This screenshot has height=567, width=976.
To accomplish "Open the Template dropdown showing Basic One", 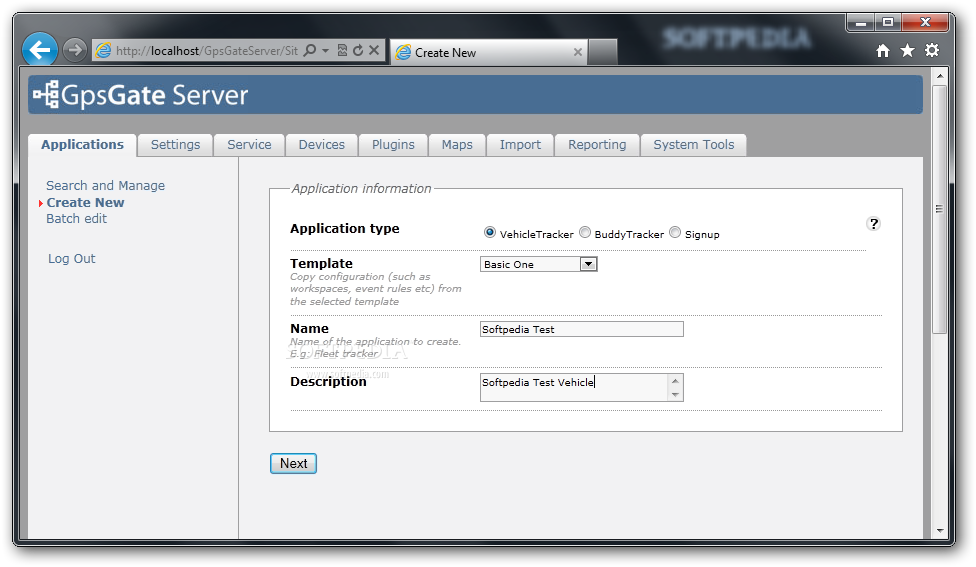I will click(x=538, y=265).
